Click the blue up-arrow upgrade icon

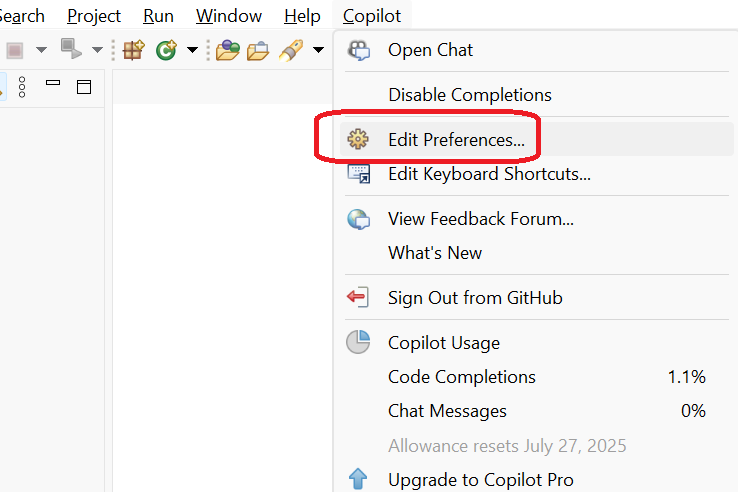click(358, 479)
